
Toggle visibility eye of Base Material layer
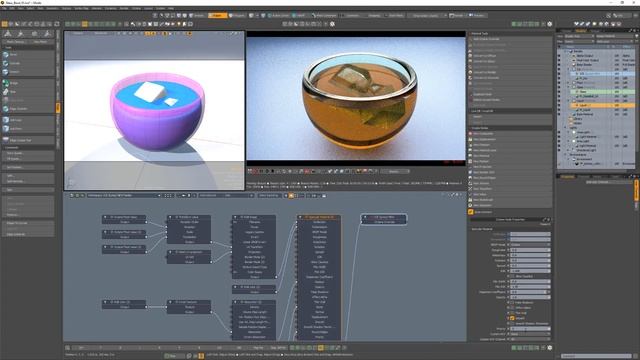point(559,114)
